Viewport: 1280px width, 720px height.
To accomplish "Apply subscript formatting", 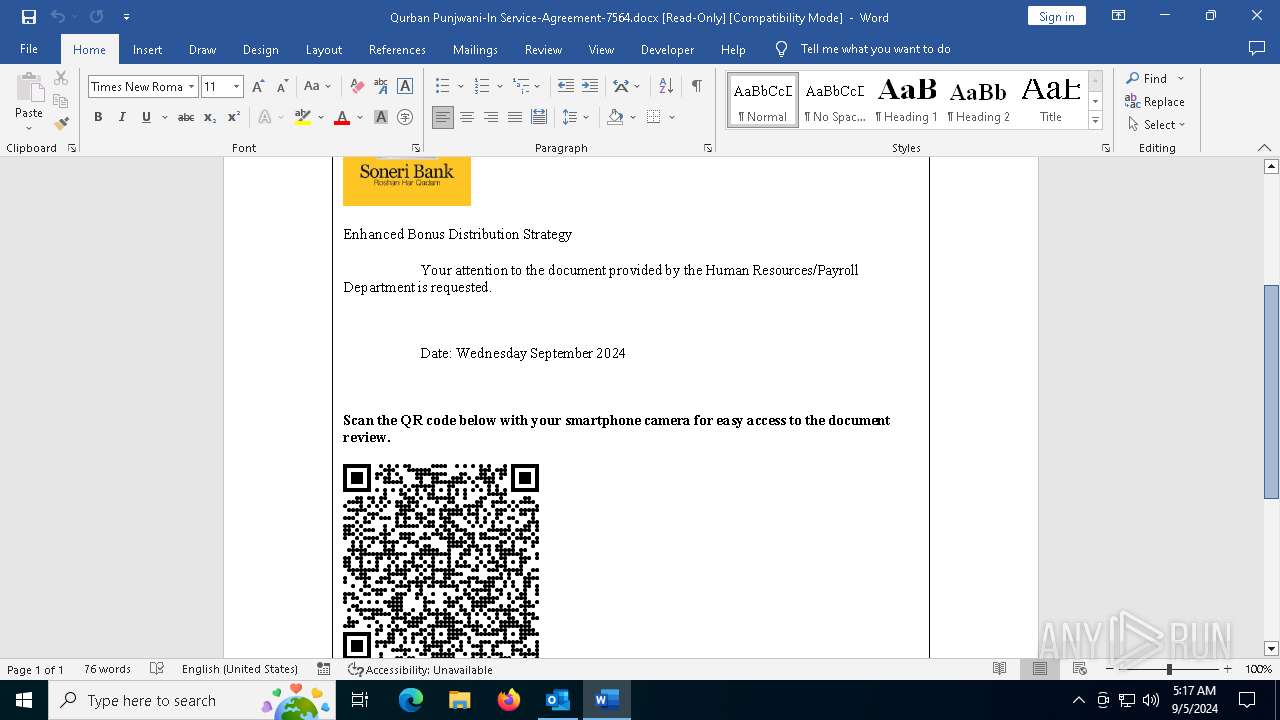I will coord(210,117).
